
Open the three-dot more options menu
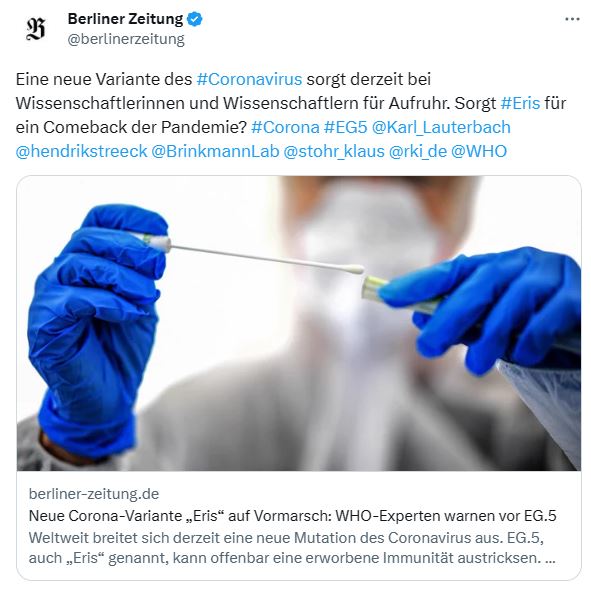click(572, 19)
